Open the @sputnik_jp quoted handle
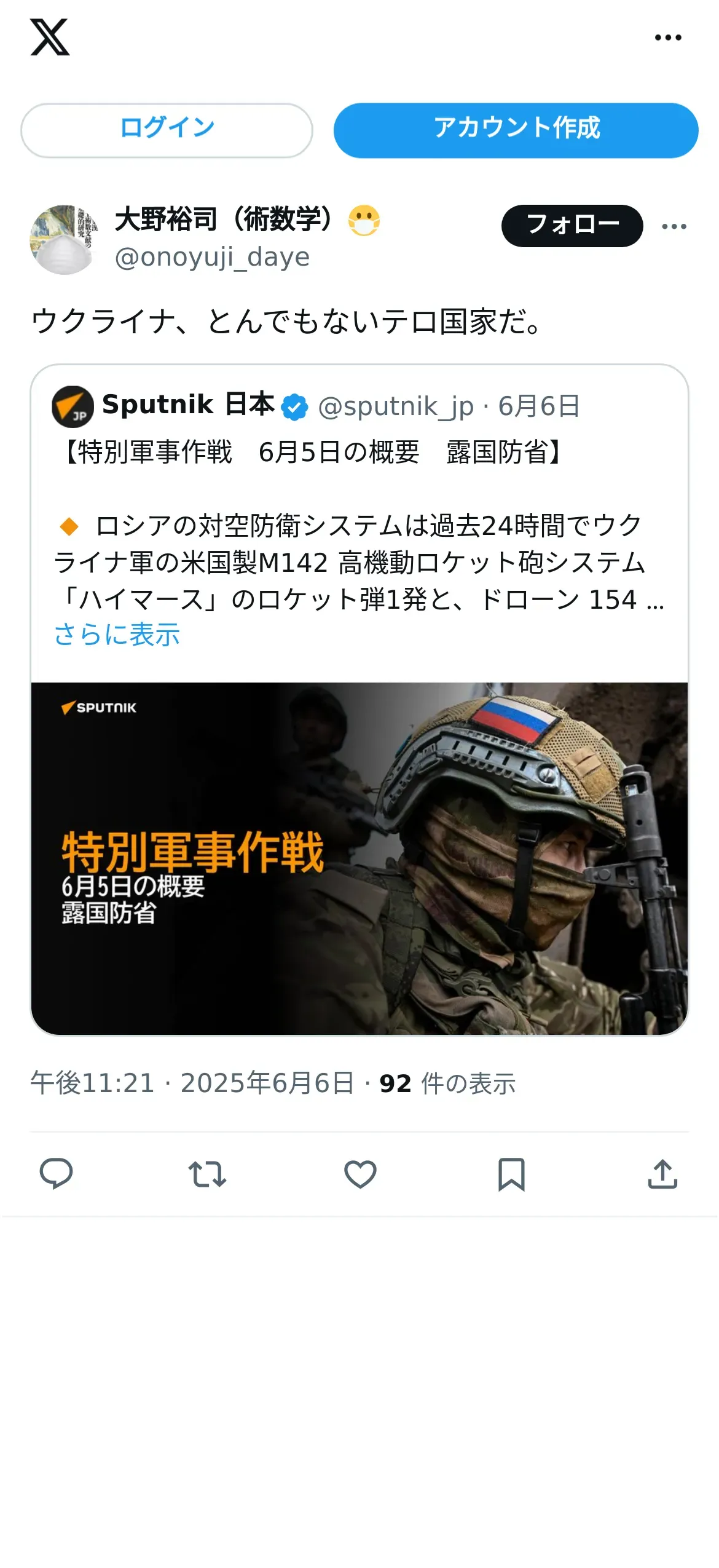Viewport: 719px width, 1568px height. [x=396, y=406]
